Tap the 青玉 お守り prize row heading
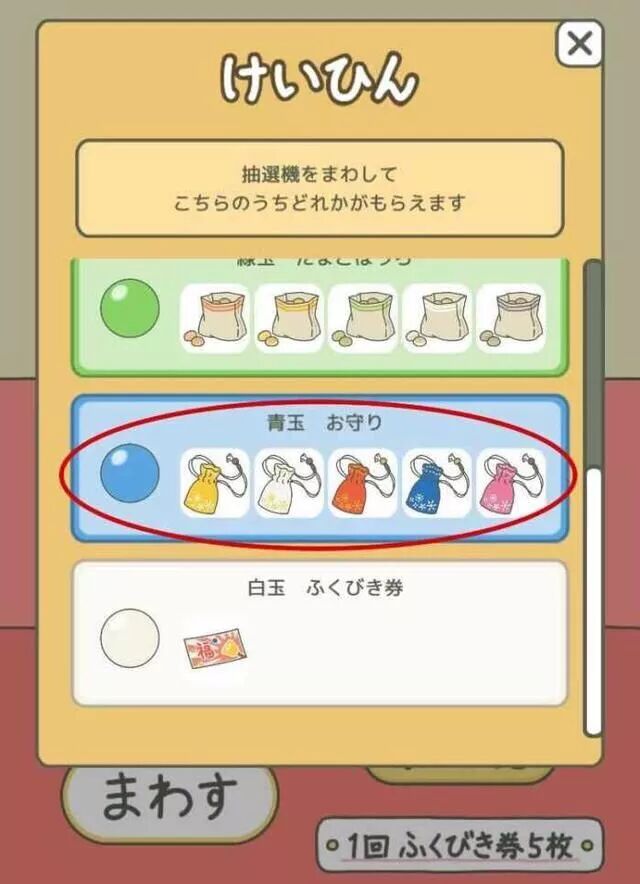Image resolution: width=640 pixels, height=884 pixels. click(x=324, y=422)
